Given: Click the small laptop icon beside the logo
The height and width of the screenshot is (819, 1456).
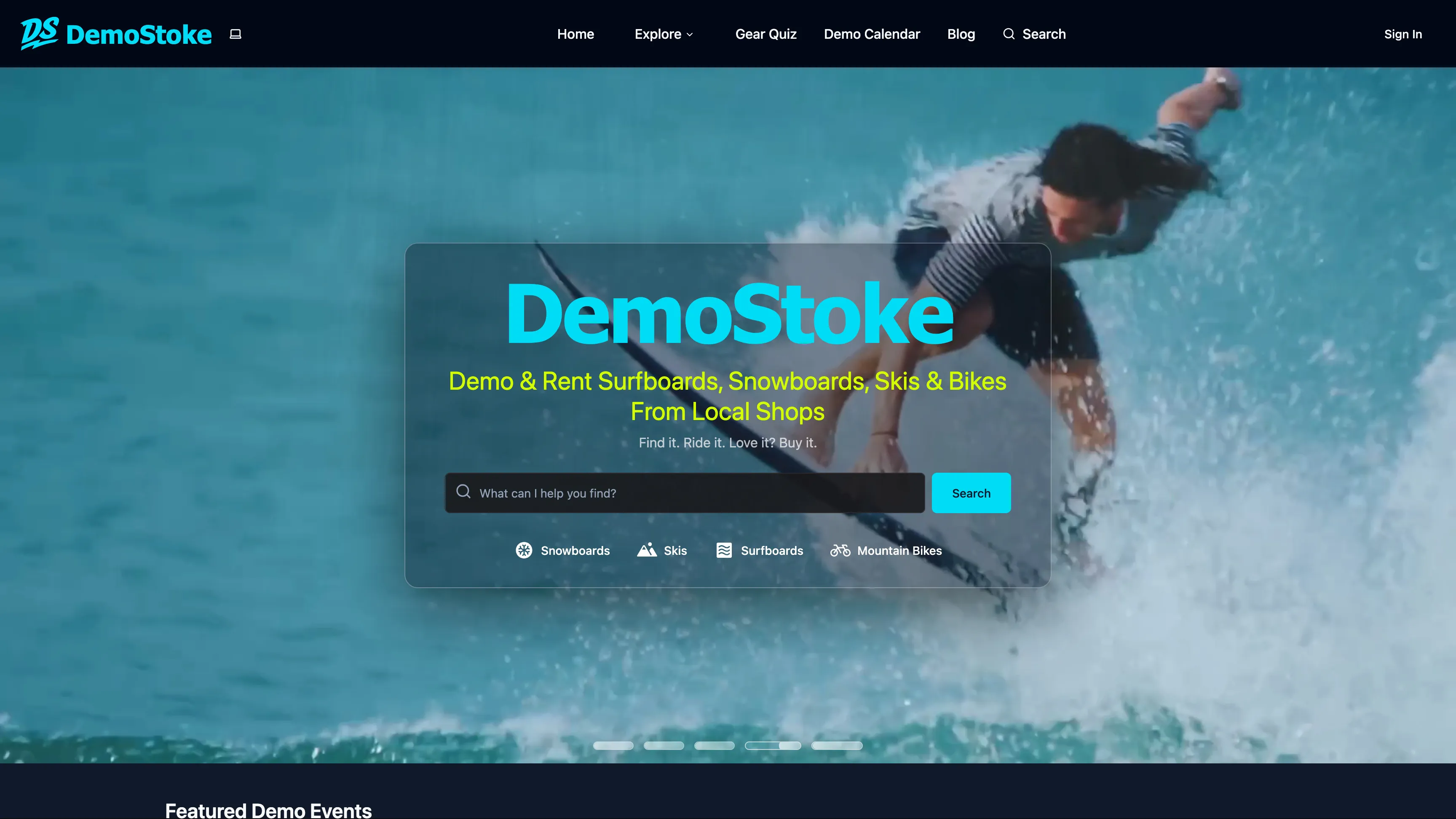Looking at the screenshot, I should pos(235,34).
